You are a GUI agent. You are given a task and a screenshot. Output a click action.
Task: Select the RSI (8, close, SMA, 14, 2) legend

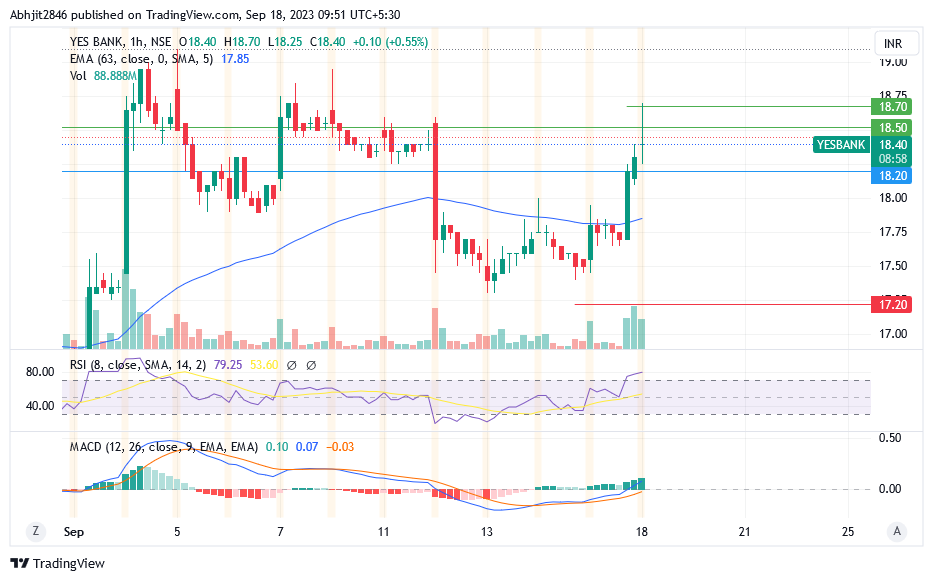[138, 364]
